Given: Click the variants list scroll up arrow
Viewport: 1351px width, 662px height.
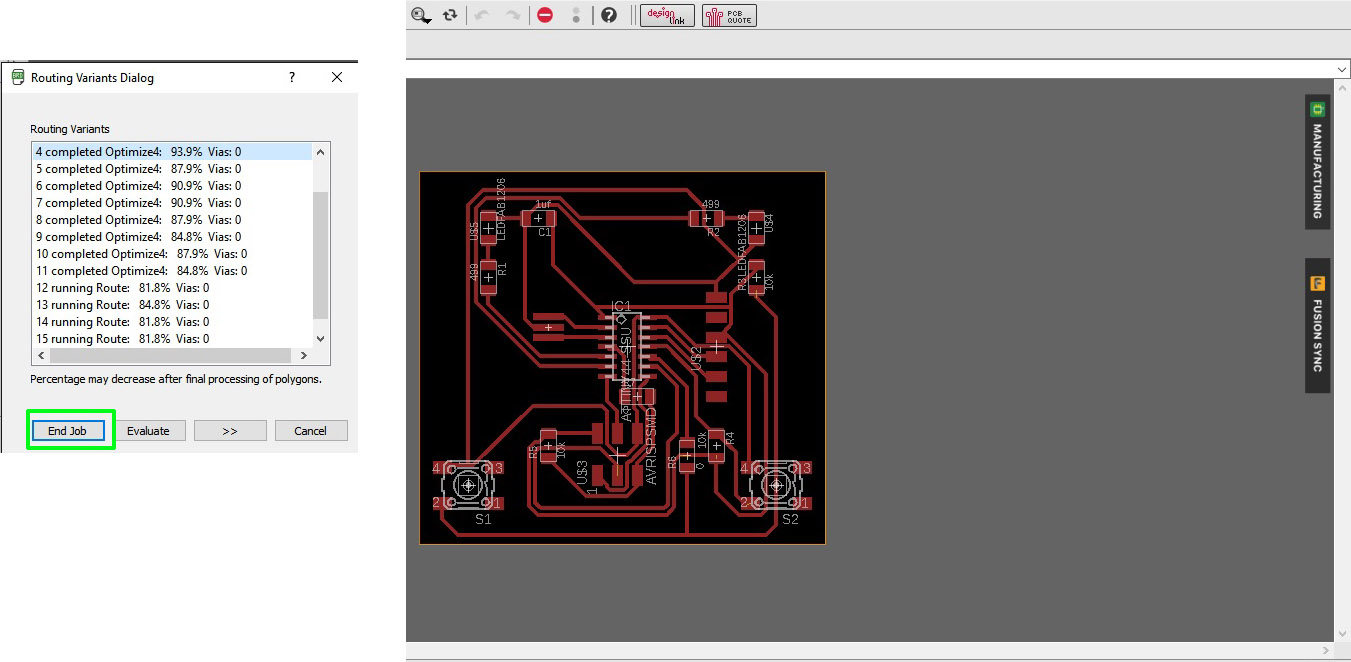Looking at the screenshot, I should (320, 152).
